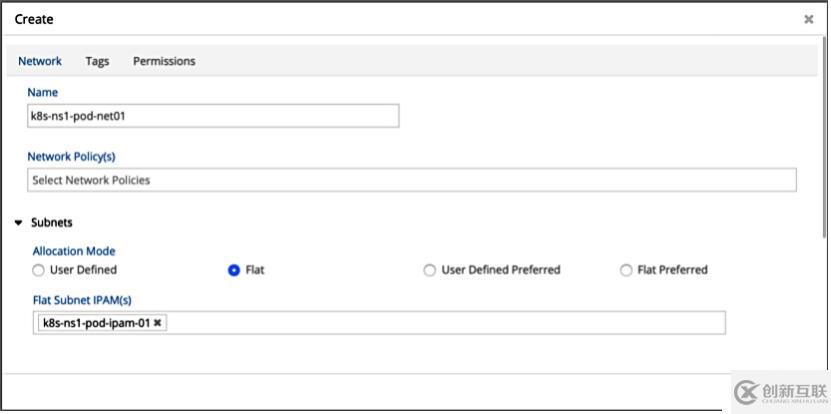
Task: Click the Create dialog title
Action: coord(34,19)
